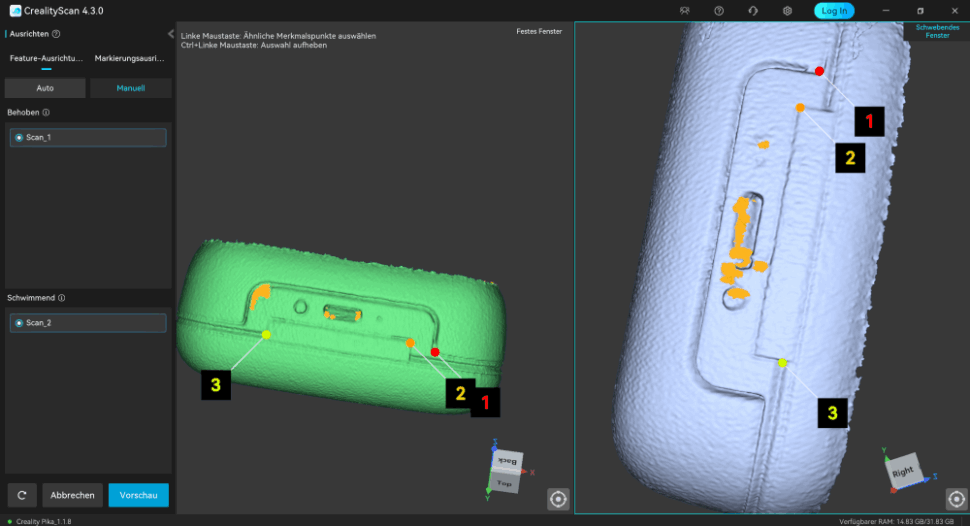Viewport: 970px width, 526px height.
Task: Click the Verfügbarer RAM status text
Action: [x=896, y=522]
